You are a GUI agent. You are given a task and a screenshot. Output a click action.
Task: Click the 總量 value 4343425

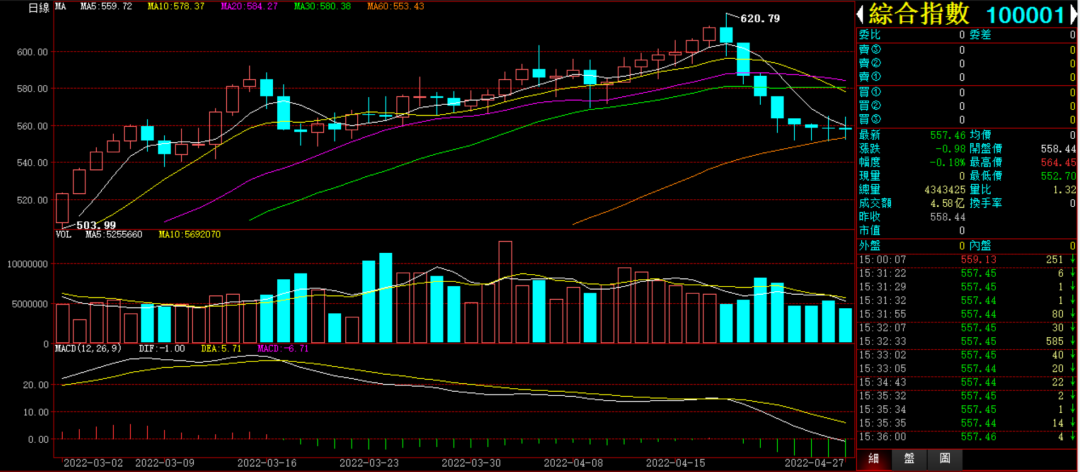tap(945, 189)
